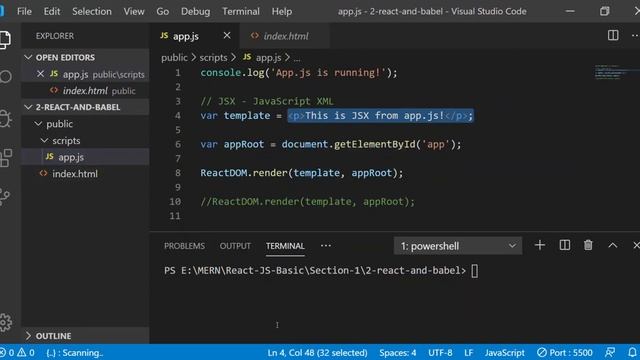640x360 pixels.
Task: Click 'scripts' in the breadcrumb path
Action: pos(213,58)
